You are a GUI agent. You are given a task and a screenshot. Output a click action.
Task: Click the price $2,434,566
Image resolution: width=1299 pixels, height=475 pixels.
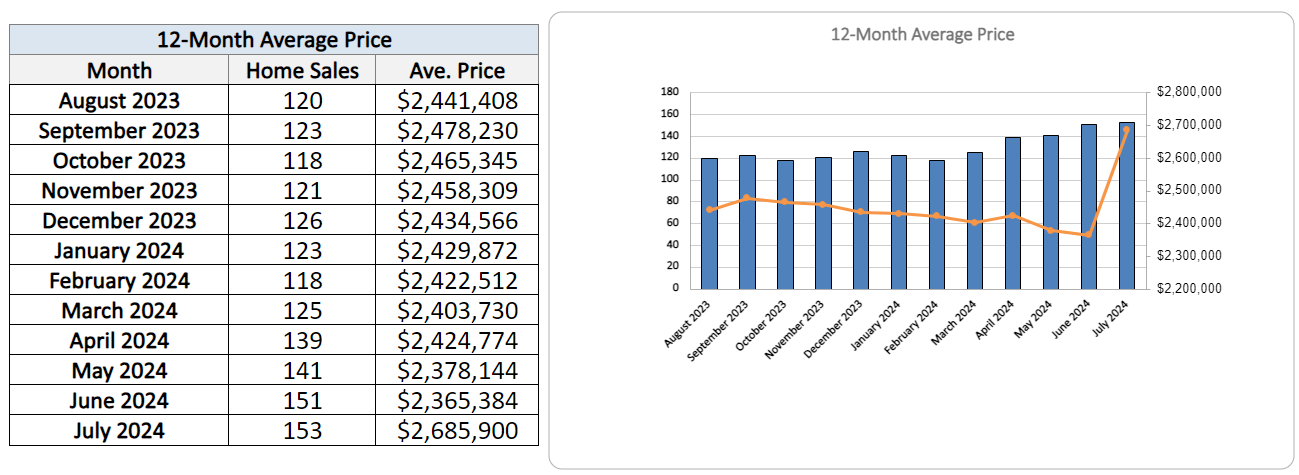tap(457, 220)
